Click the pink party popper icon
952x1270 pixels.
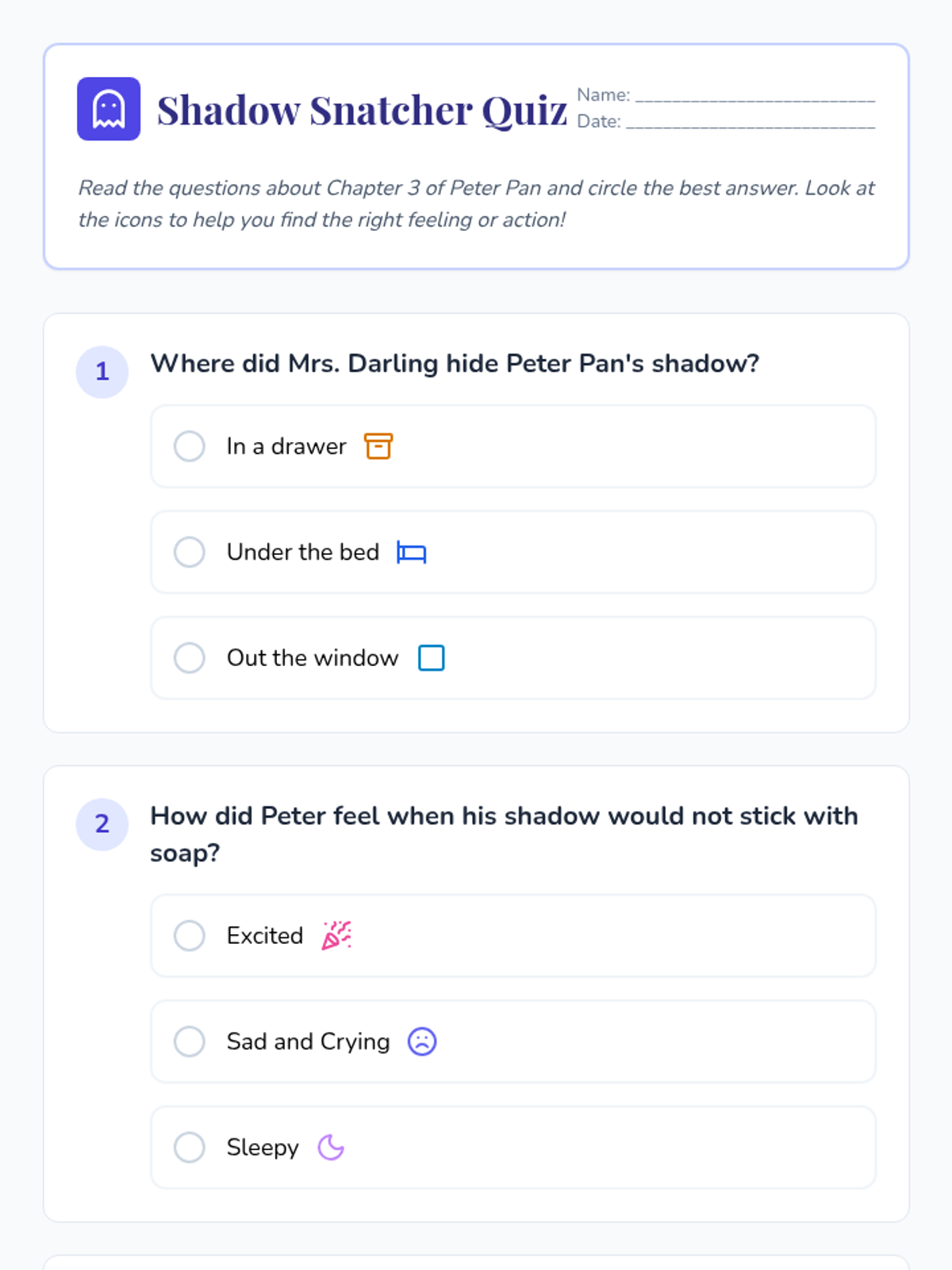[336, 936]
